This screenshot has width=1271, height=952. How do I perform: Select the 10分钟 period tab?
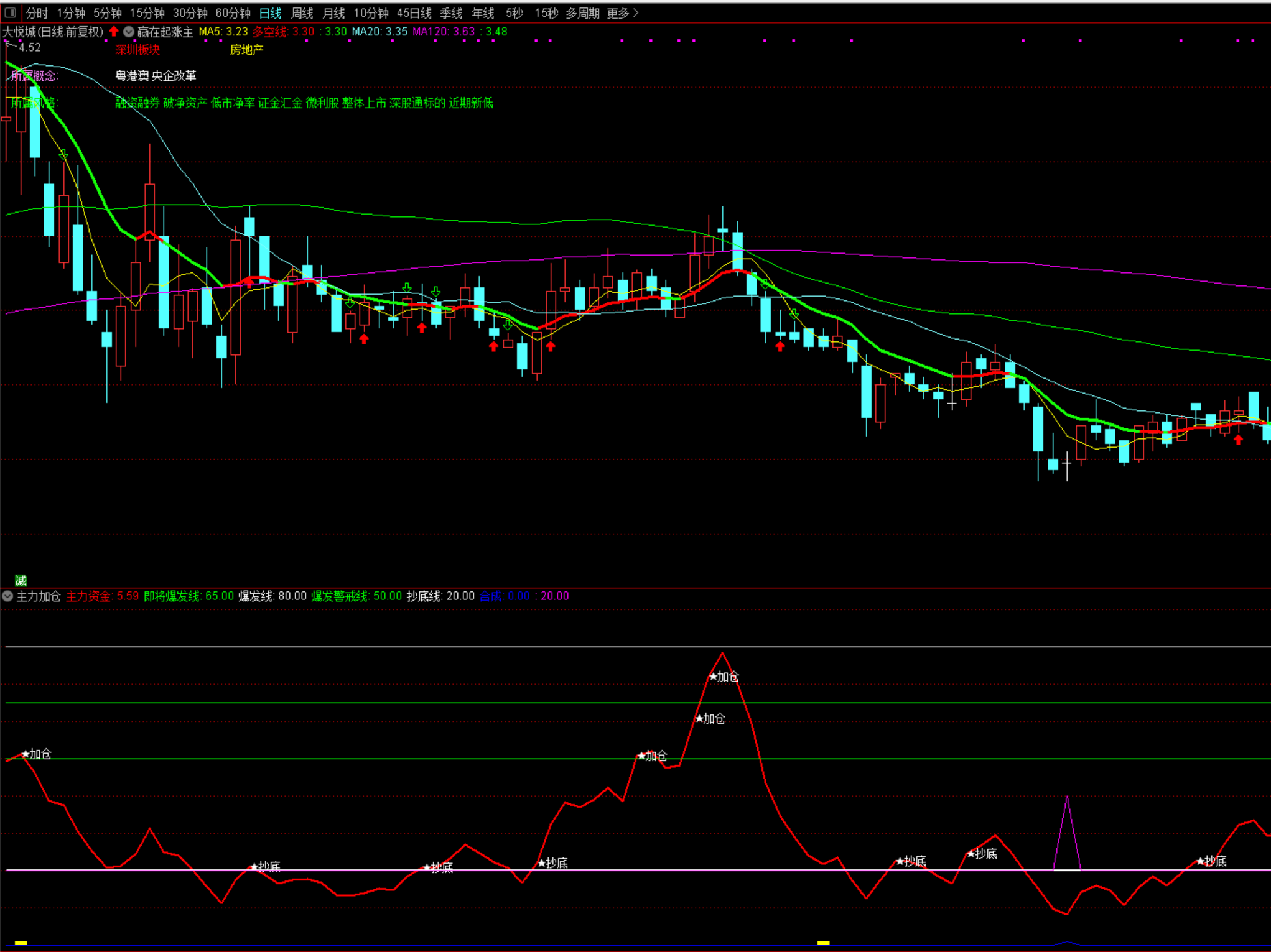[371, 13]
